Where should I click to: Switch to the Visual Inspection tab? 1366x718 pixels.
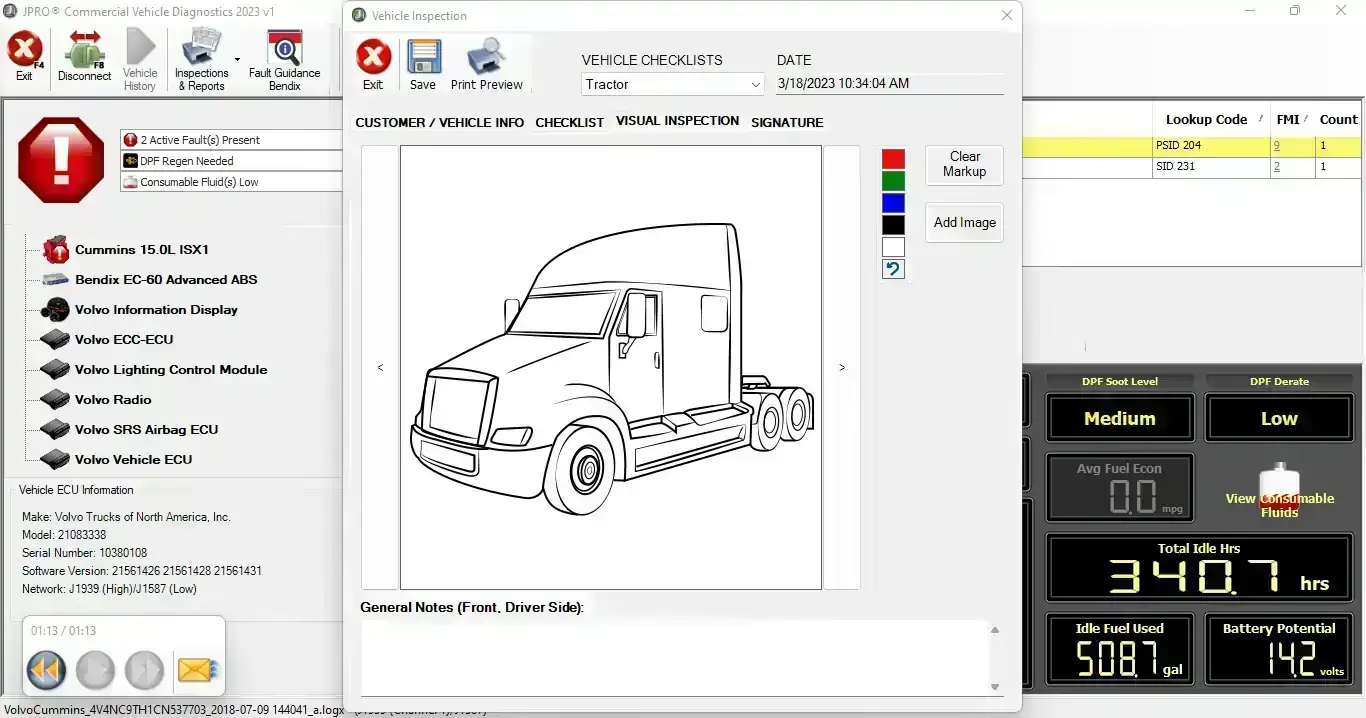point(678,121)
